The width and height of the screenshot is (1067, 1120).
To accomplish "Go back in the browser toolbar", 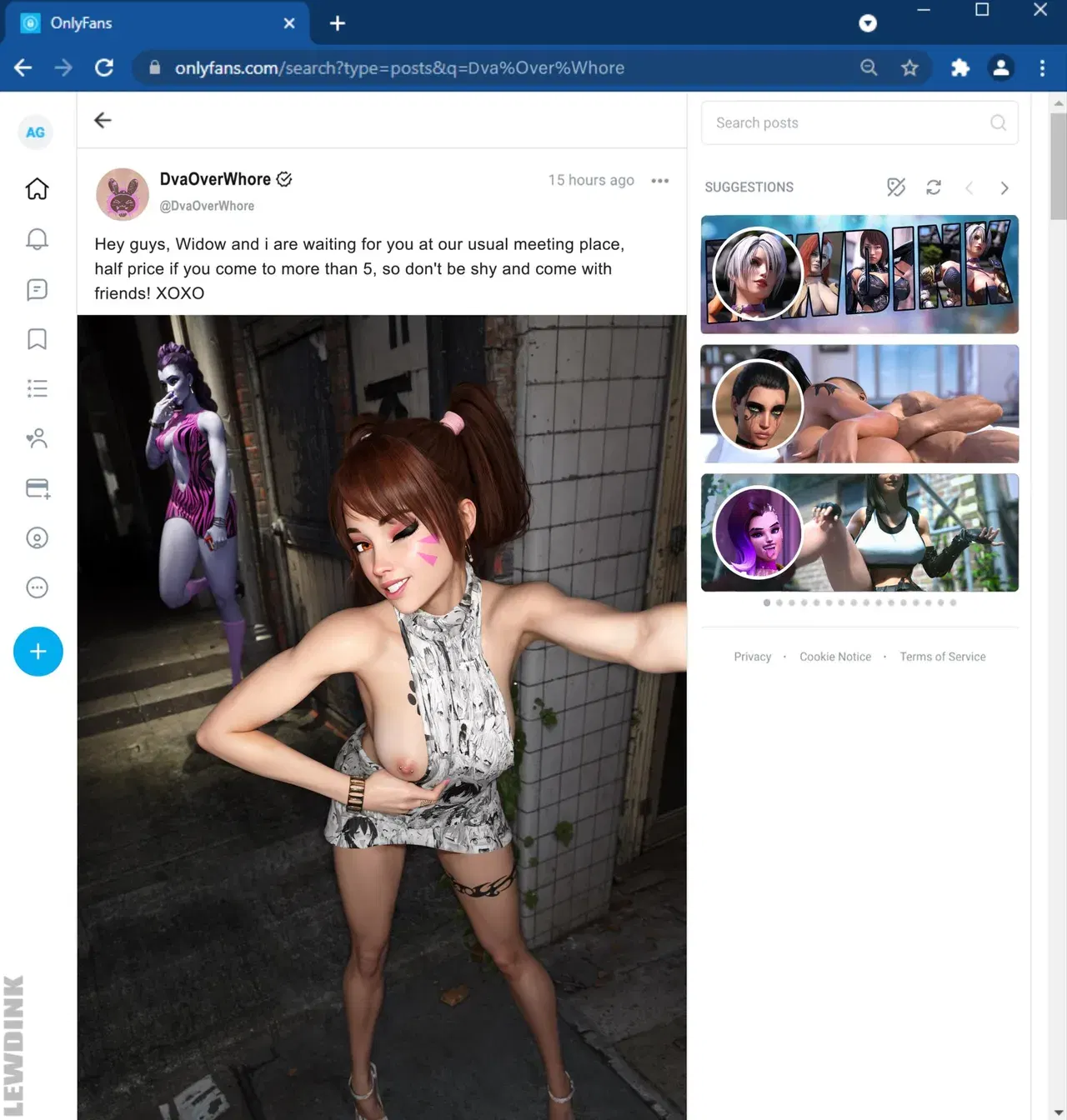I will point(23,67).
